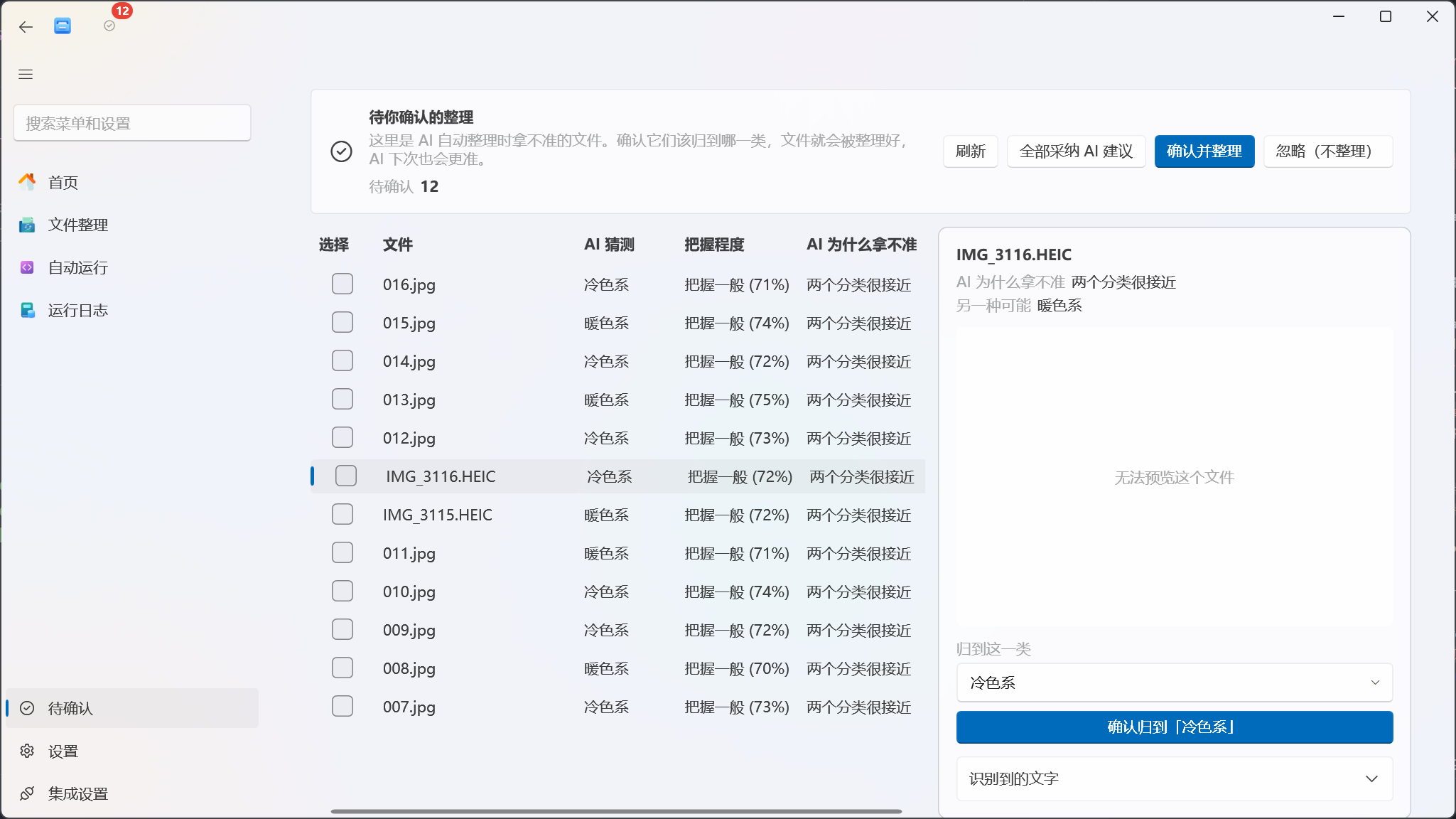Click the 文件整理 sidebar icon
This screenshot has height=819, width=1456.
point(27,225)
